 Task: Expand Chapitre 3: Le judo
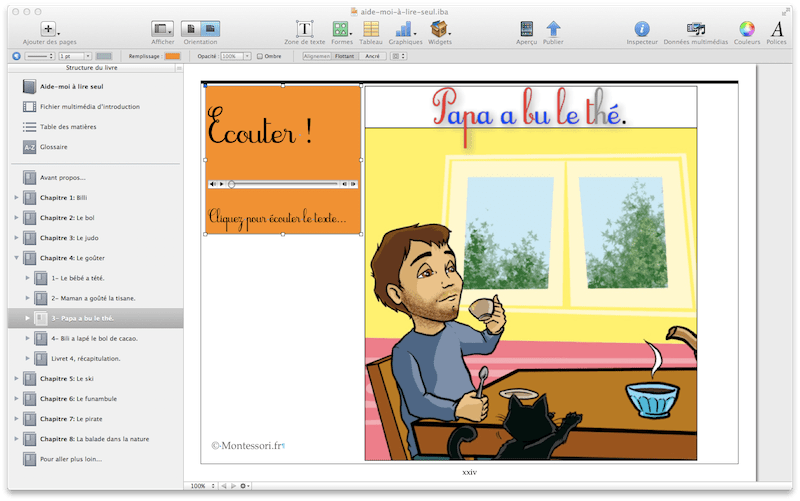[x=16, y=238]
